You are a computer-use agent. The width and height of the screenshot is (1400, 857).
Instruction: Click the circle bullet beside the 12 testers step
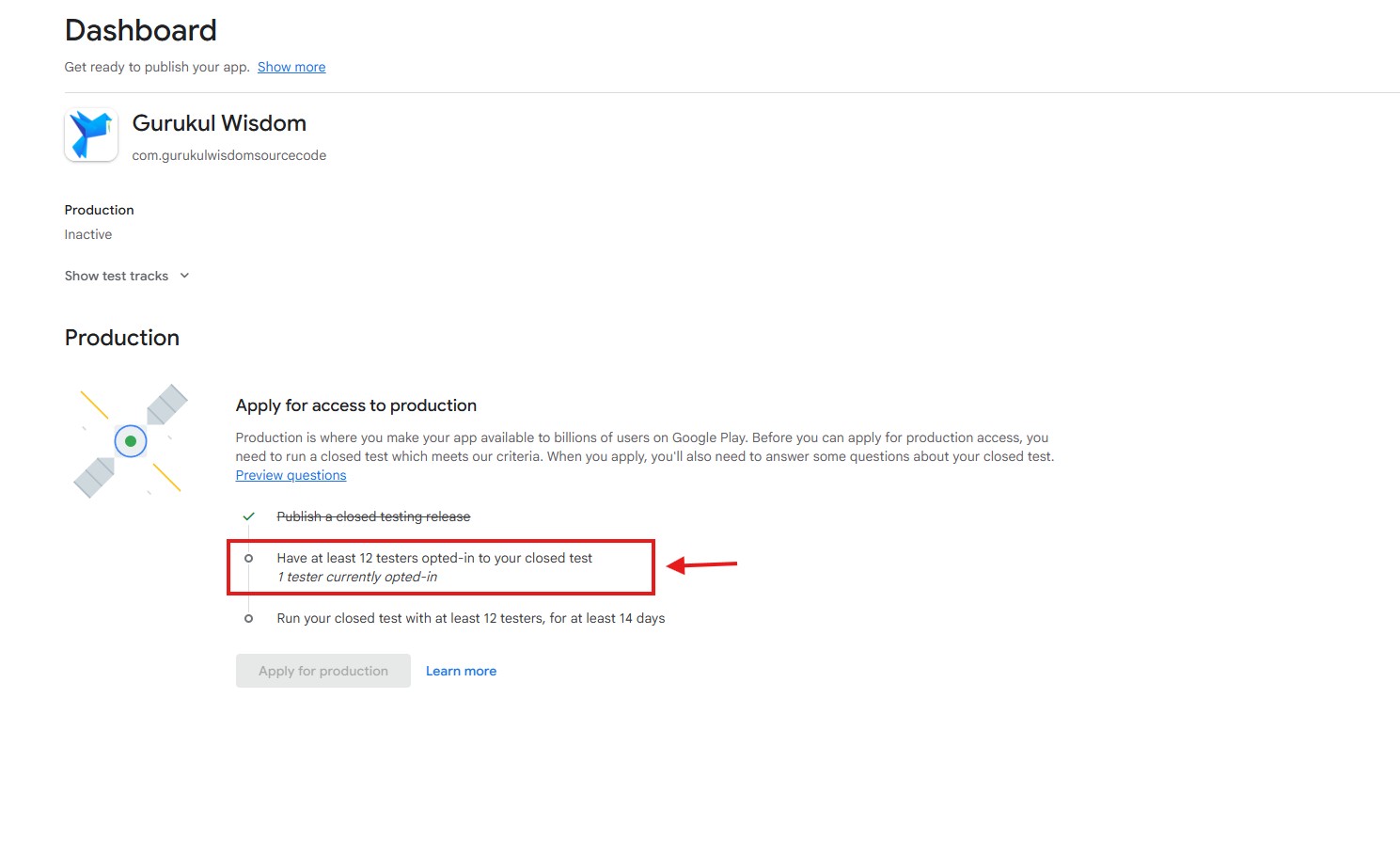tap(248, 558)
